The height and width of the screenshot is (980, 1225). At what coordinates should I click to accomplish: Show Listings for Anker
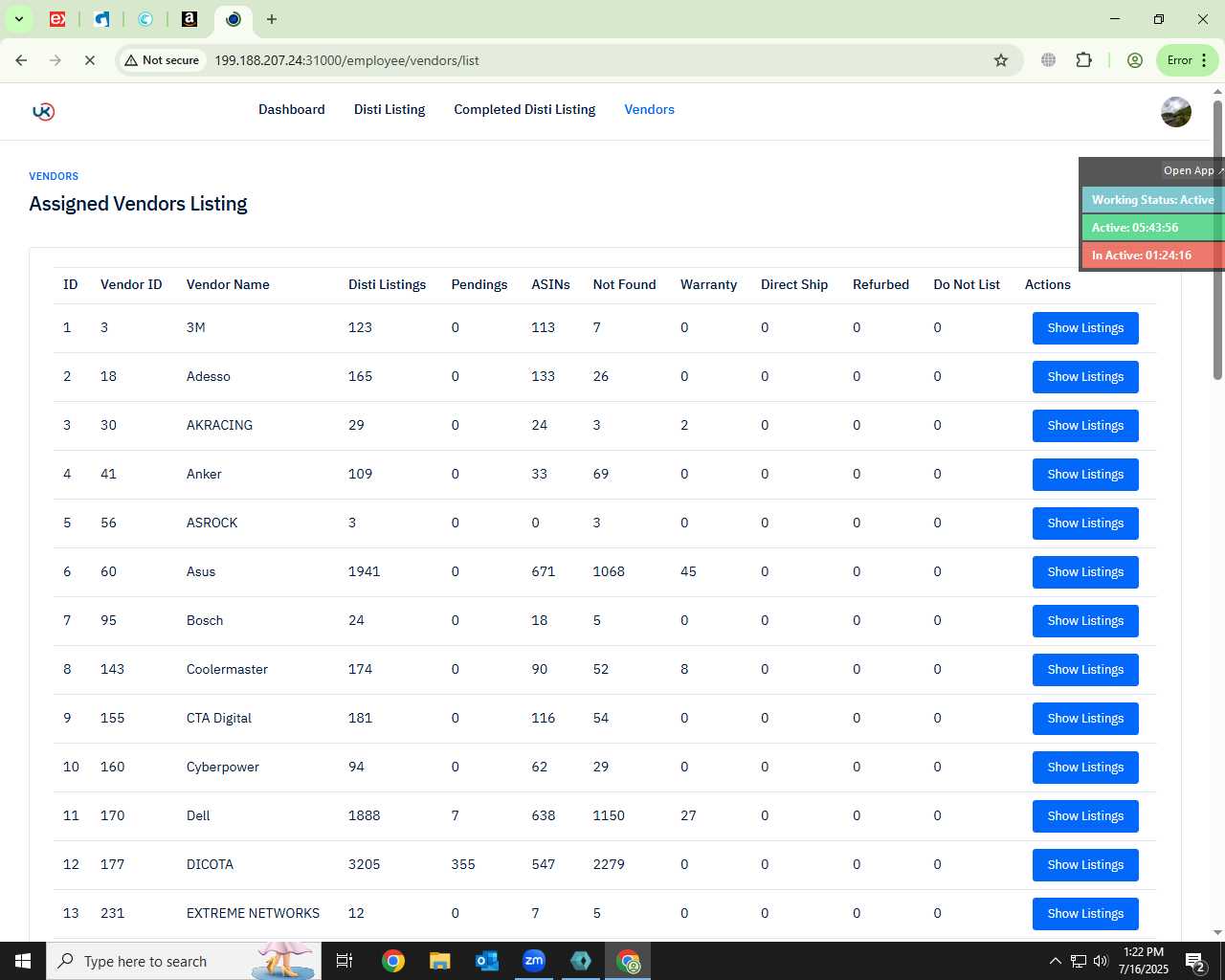pyautogui.click(x=1085, y=475)
